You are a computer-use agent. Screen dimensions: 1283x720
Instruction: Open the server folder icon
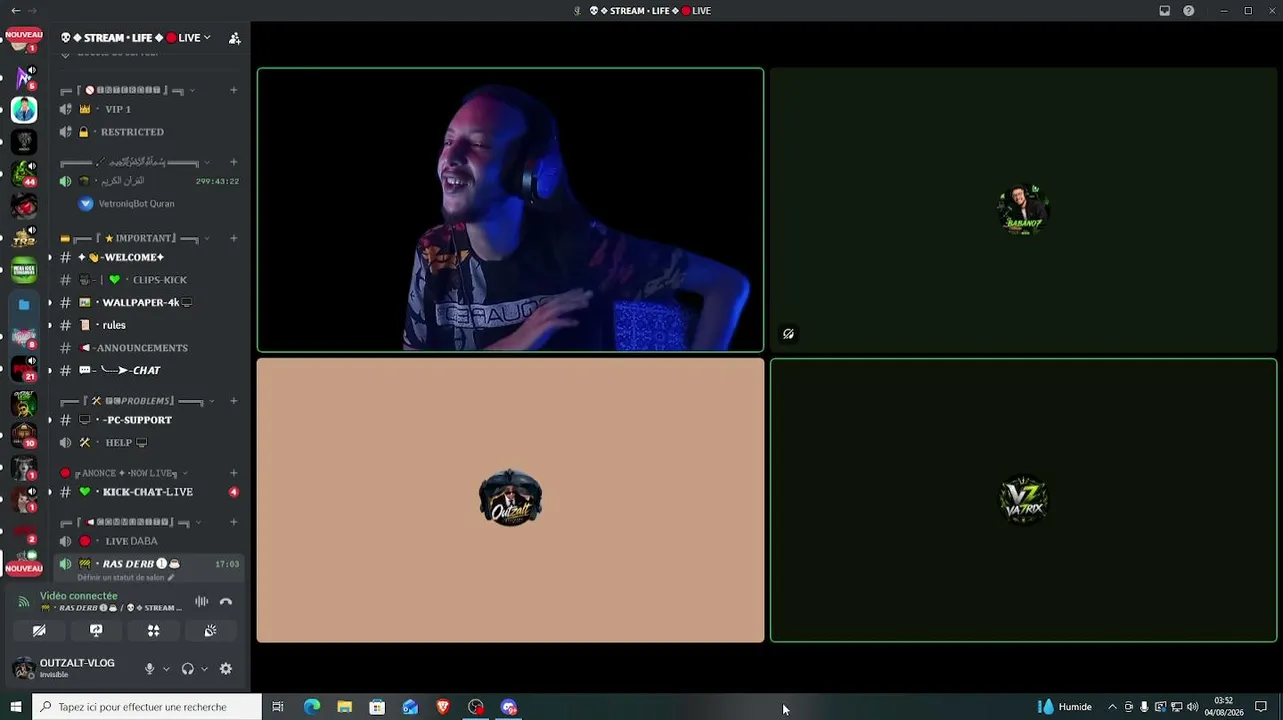[x=24, y=304]
